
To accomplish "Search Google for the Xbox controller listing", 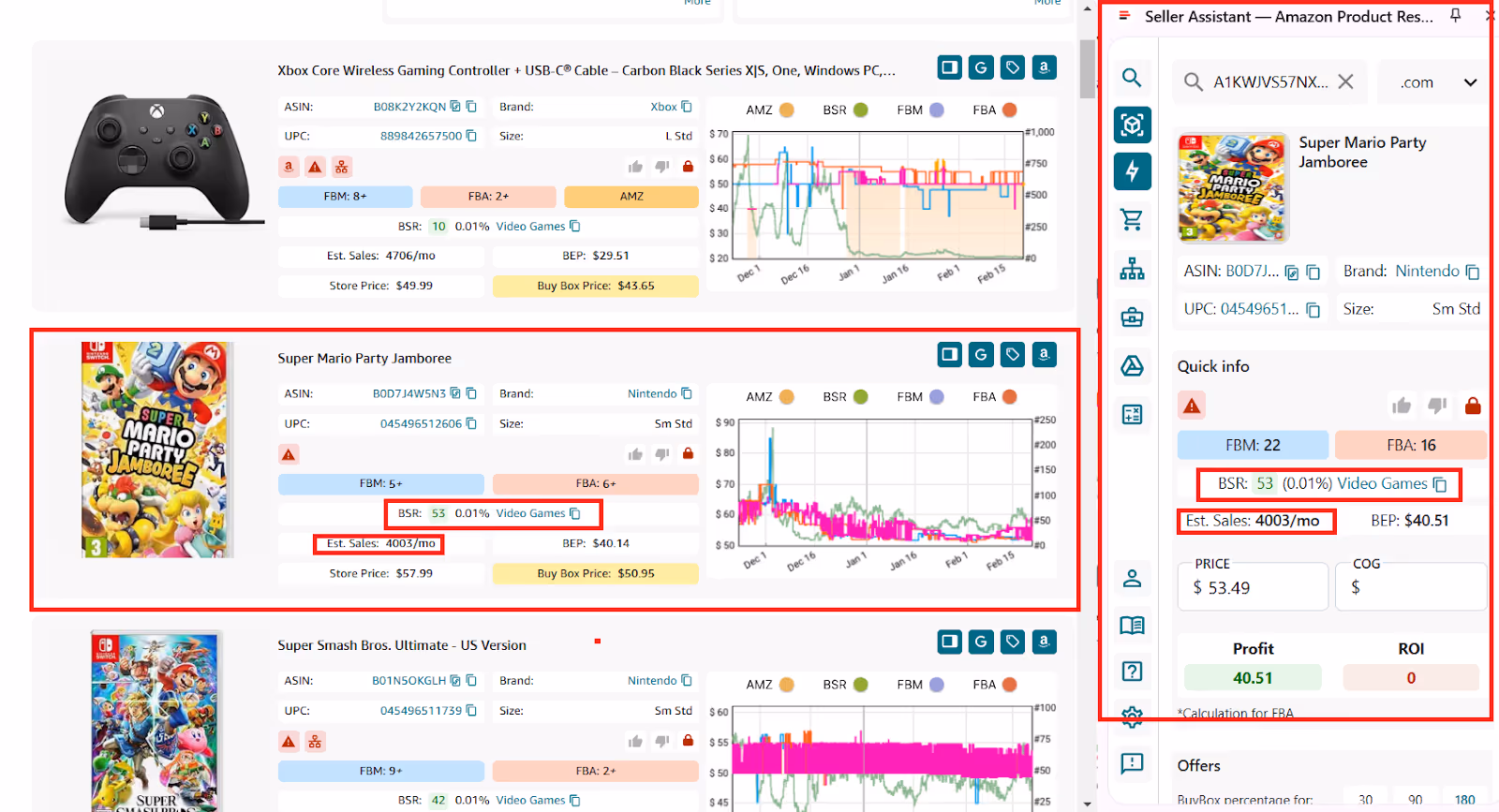I will pyautogui.click(x=981, y=67).
